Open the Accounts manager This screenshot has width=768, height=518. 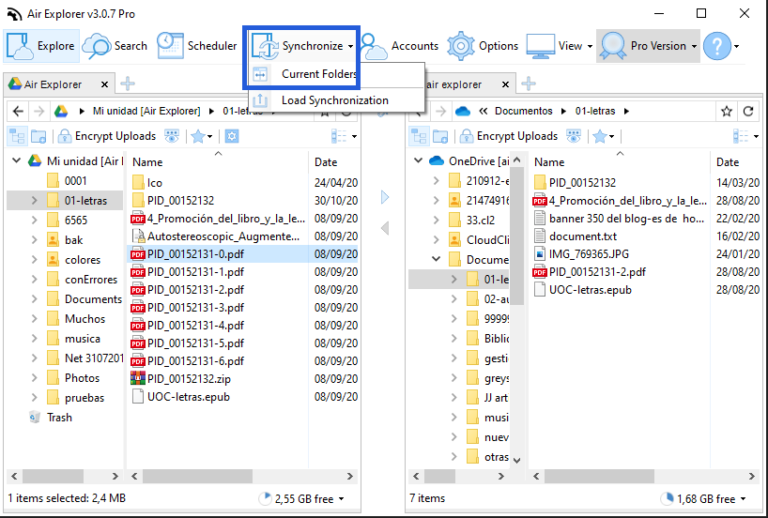coord(400,46)
